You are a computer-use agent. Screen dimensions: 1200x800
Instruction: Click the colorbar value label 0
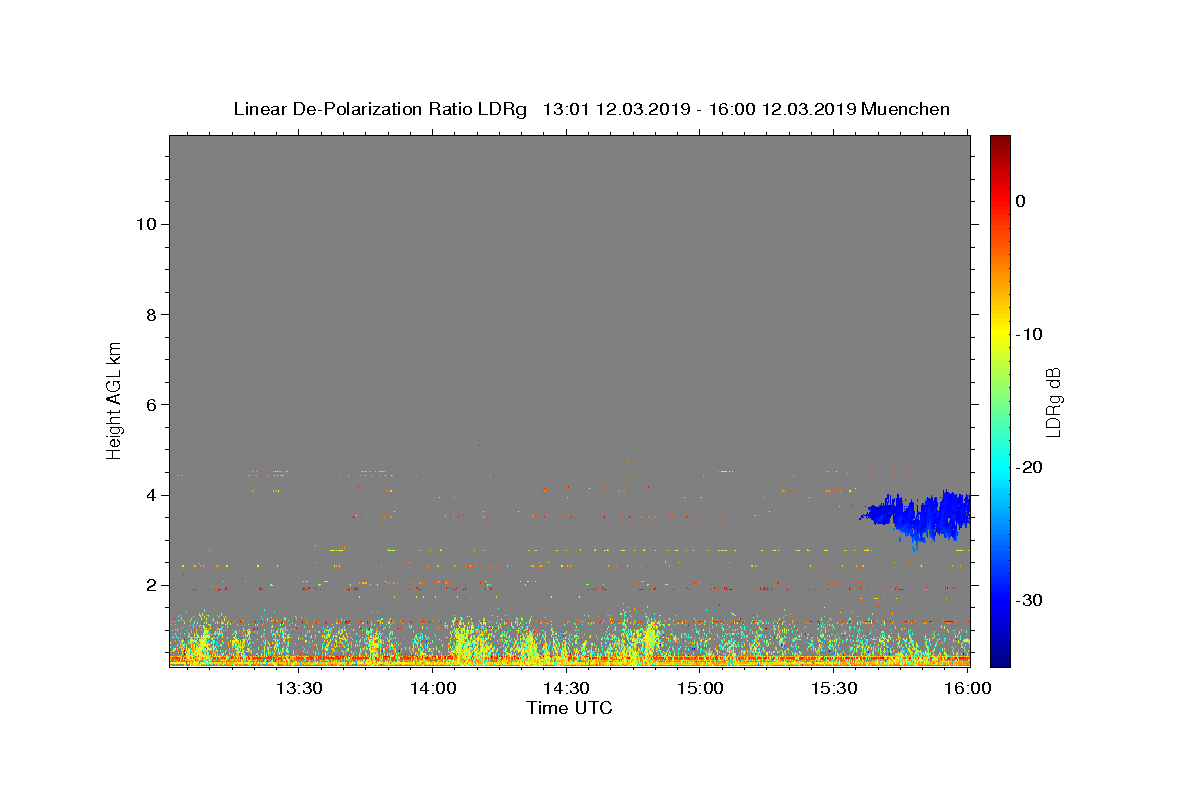point(1021,201)
